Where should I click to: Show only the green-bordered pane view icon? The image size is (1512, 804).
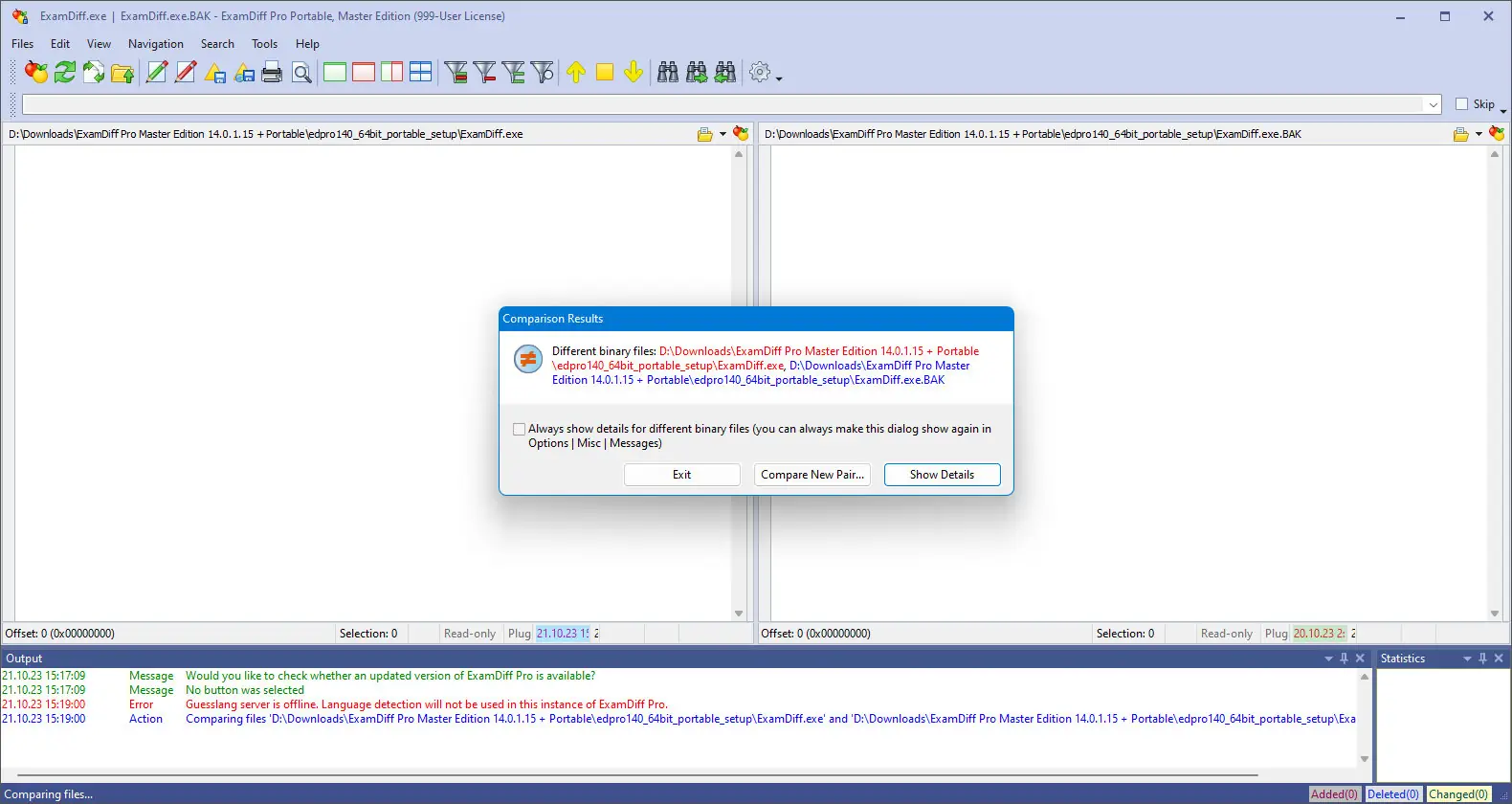pos(335,72)
